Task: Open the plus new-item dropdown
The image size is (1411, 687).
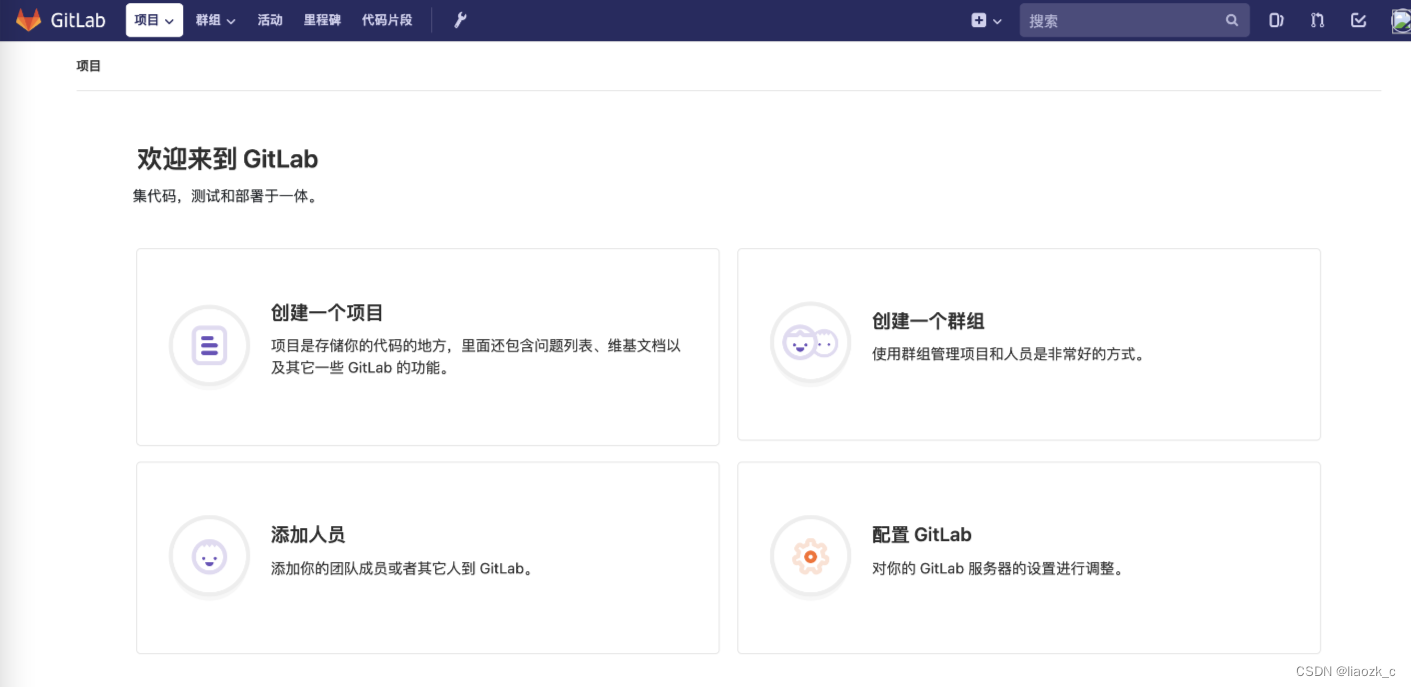Action: point(986,20)
